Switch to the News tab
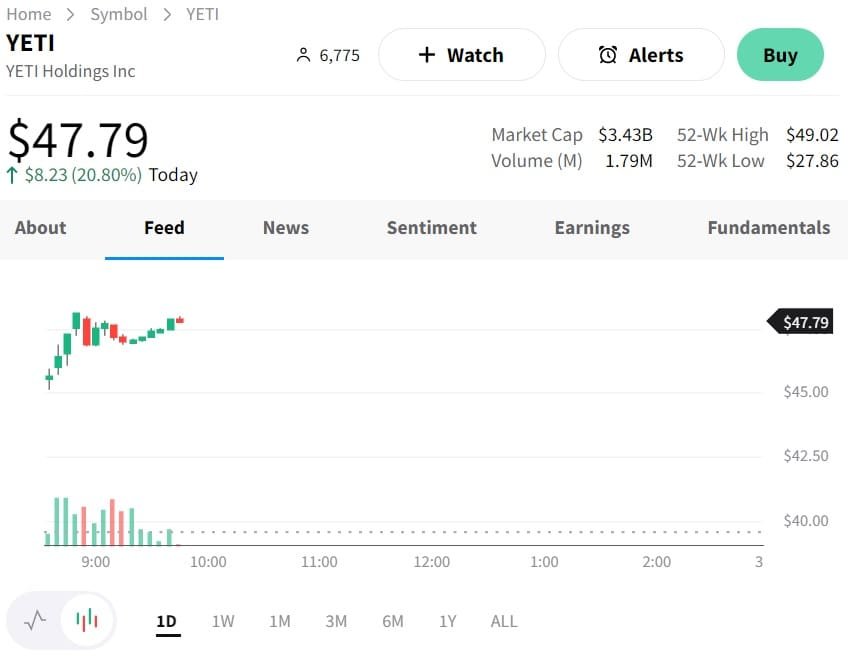The width and height of the screenshot is (848, 658). click(286, 228)
